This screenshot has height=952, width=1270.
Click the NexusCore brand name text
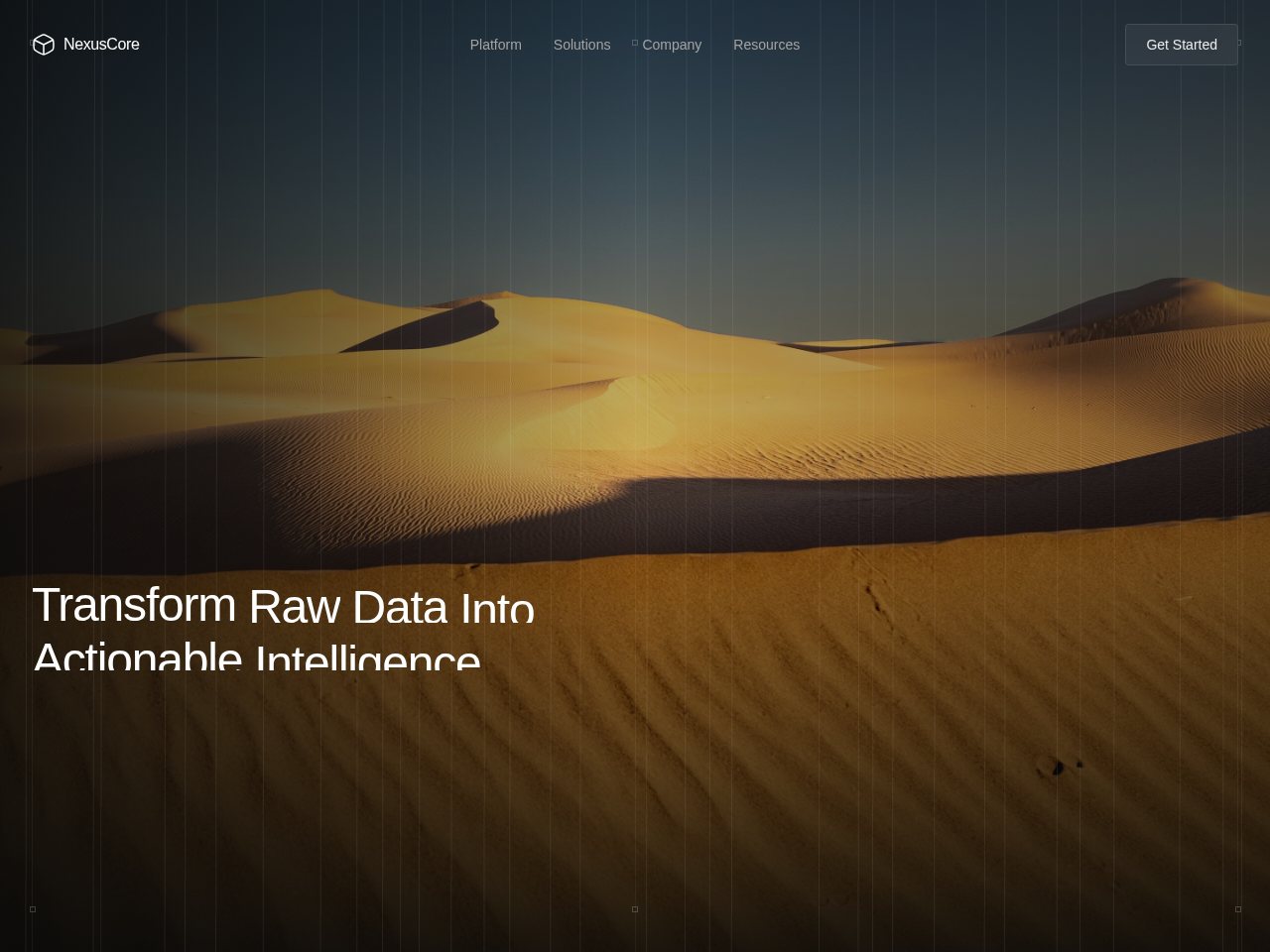pos(101,45)
